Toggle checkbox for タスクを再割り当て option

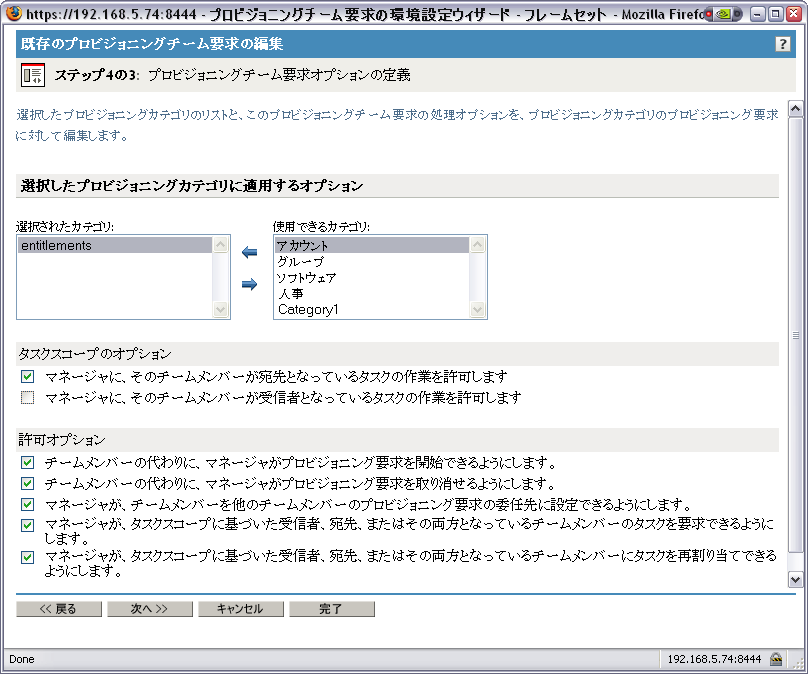pyautogui.click(x=28, y=557)
